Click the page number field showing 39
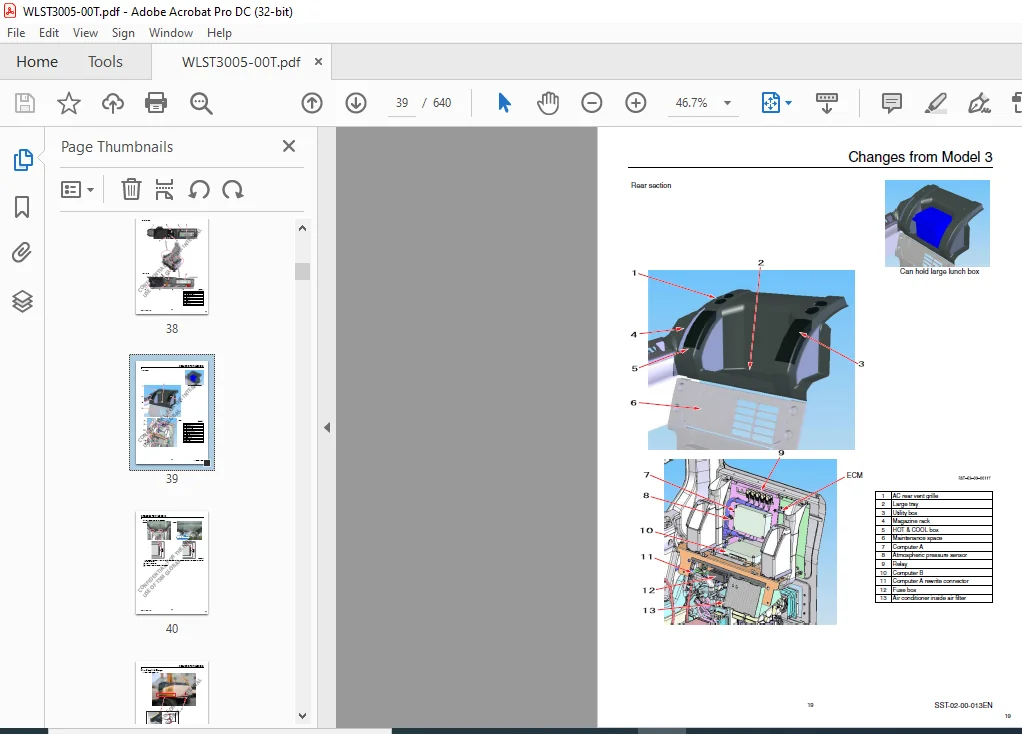1022x734 pixels. pos(402,103)
